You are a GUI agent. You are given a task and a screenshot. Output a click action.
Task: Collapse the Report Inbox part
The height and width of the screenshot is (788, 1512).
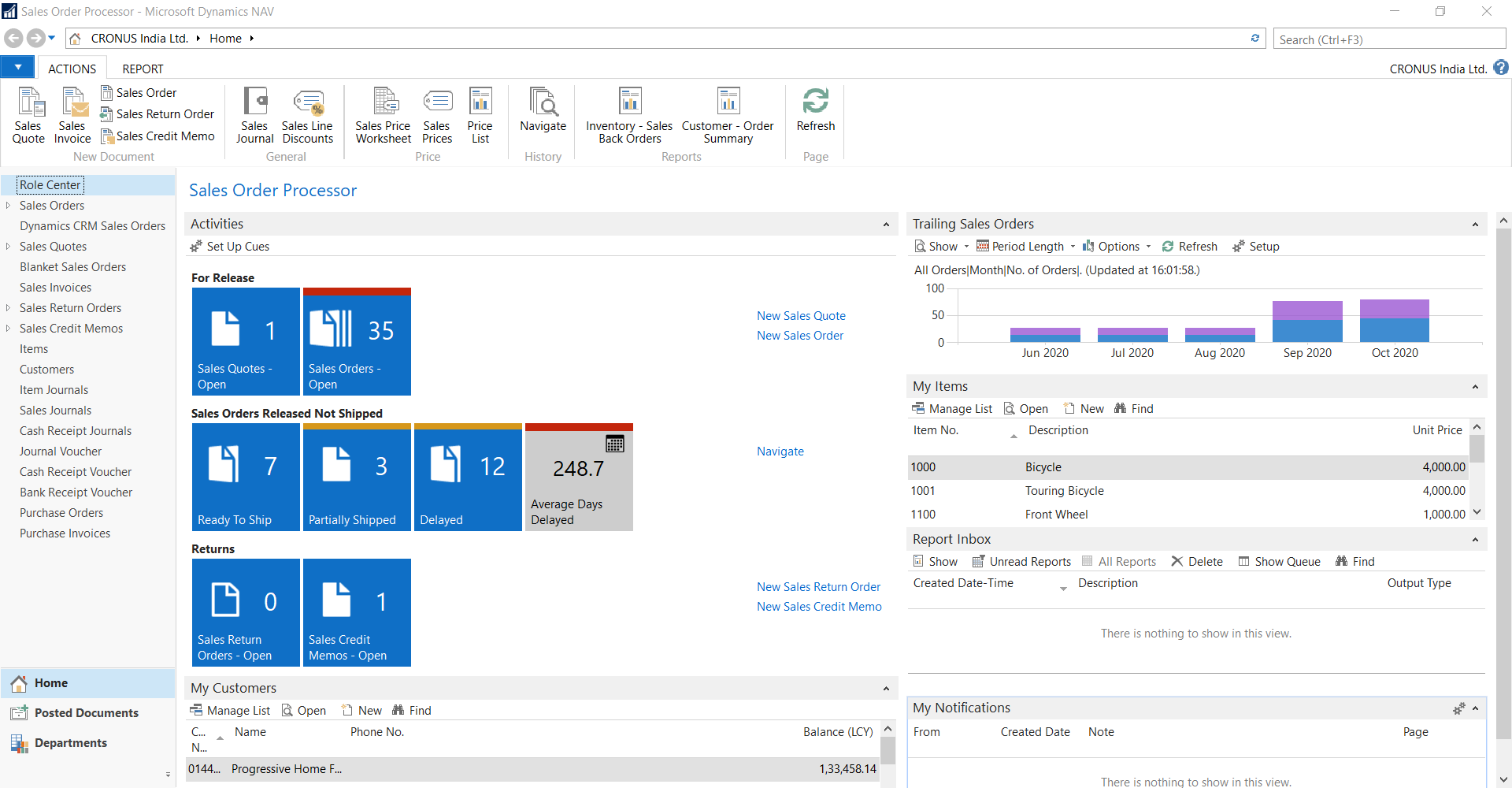click(x=1475, y=540)
